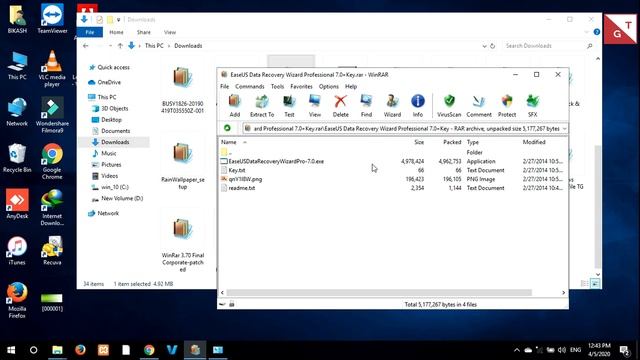Refresh the Downloads folder in Explorer
The height and width of the screenshot is (360, 640).
click(493, 46)
